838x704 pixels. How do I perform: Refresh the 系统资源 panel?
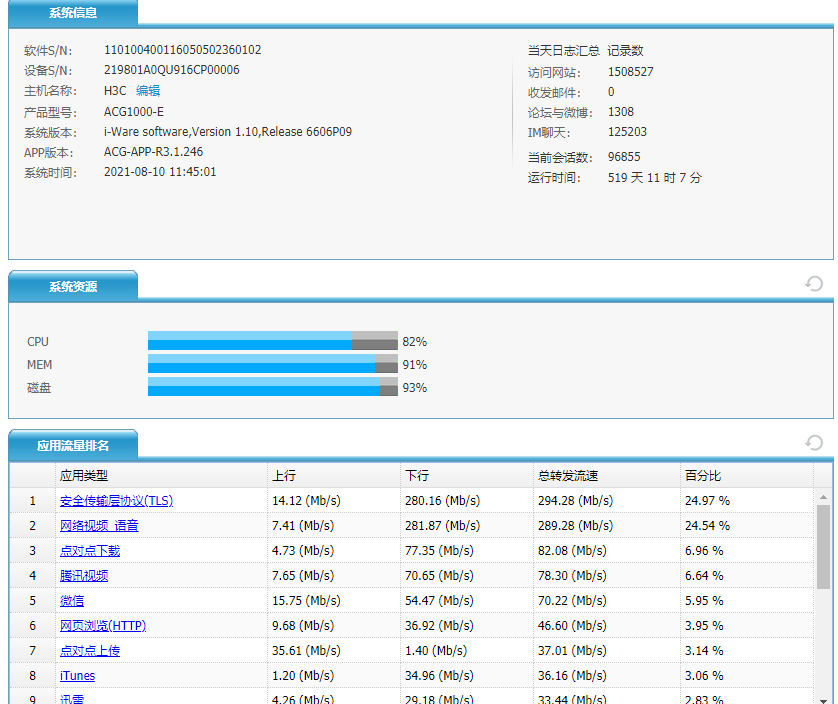point(814,283)
